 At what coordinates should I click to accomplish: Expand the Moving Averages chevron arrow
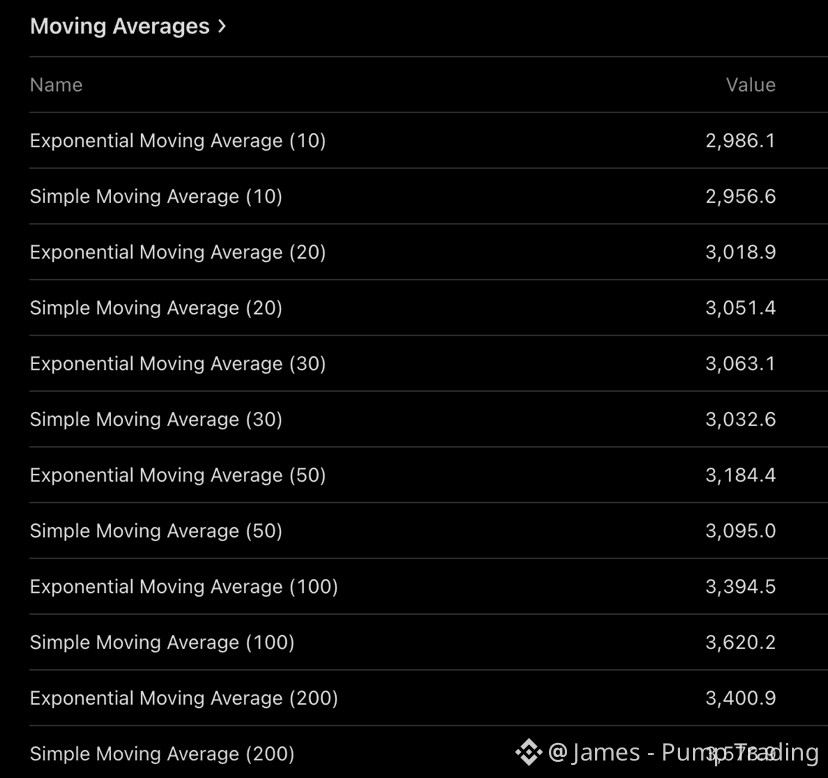point(222,26)
